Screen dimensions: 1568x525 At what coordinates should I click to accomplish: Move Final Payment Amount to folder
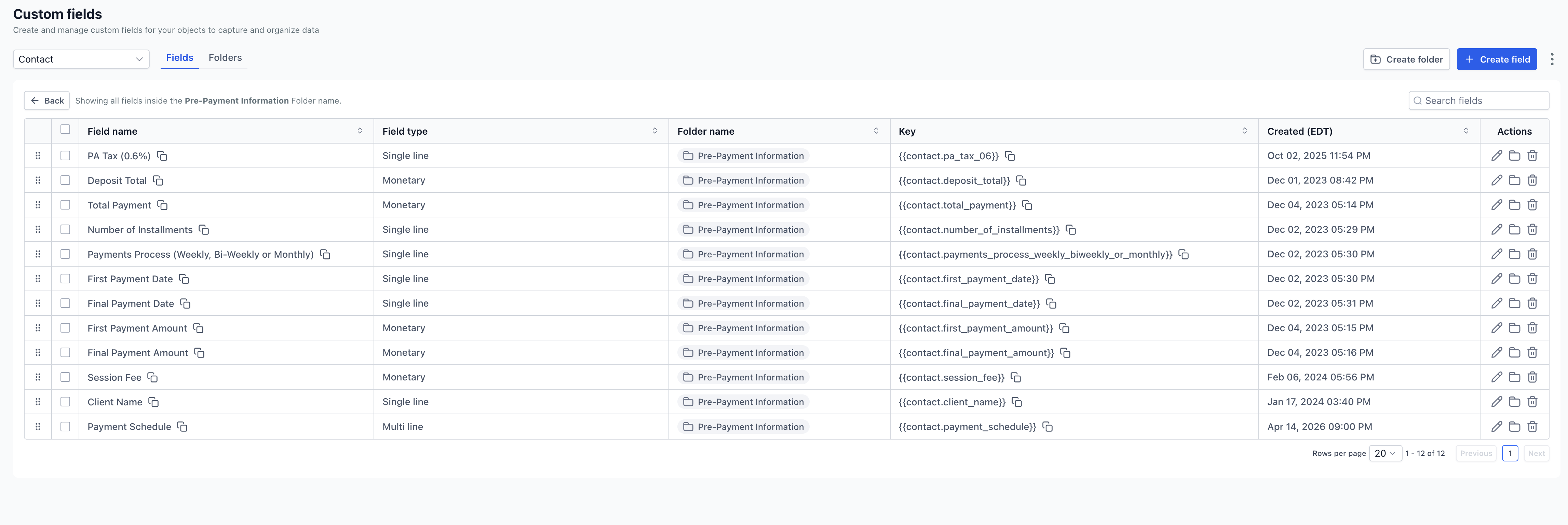coord(1514,353)
